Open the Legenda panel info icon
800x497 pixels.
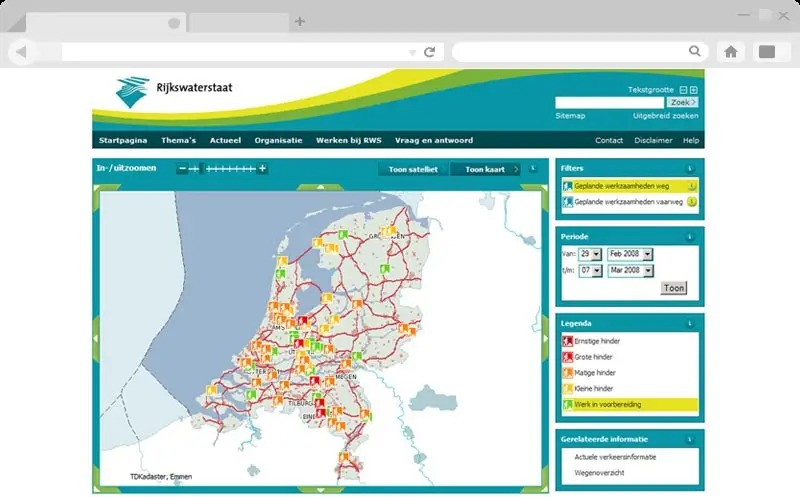pos(690,324)
